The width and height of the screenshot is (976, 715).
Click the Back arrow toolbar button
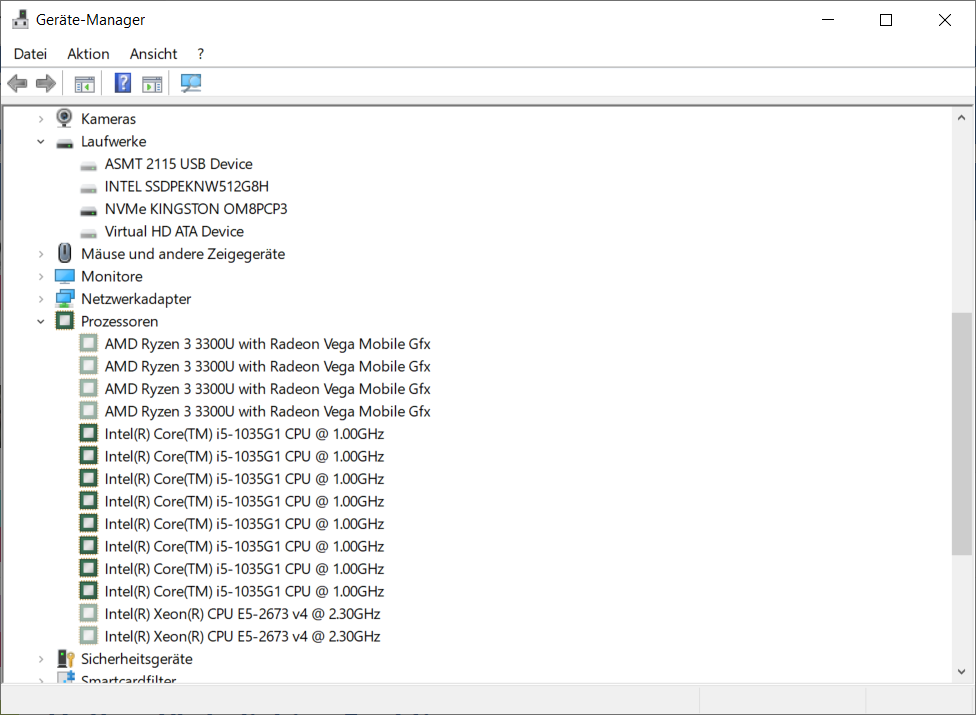click(x=17, y=83)
